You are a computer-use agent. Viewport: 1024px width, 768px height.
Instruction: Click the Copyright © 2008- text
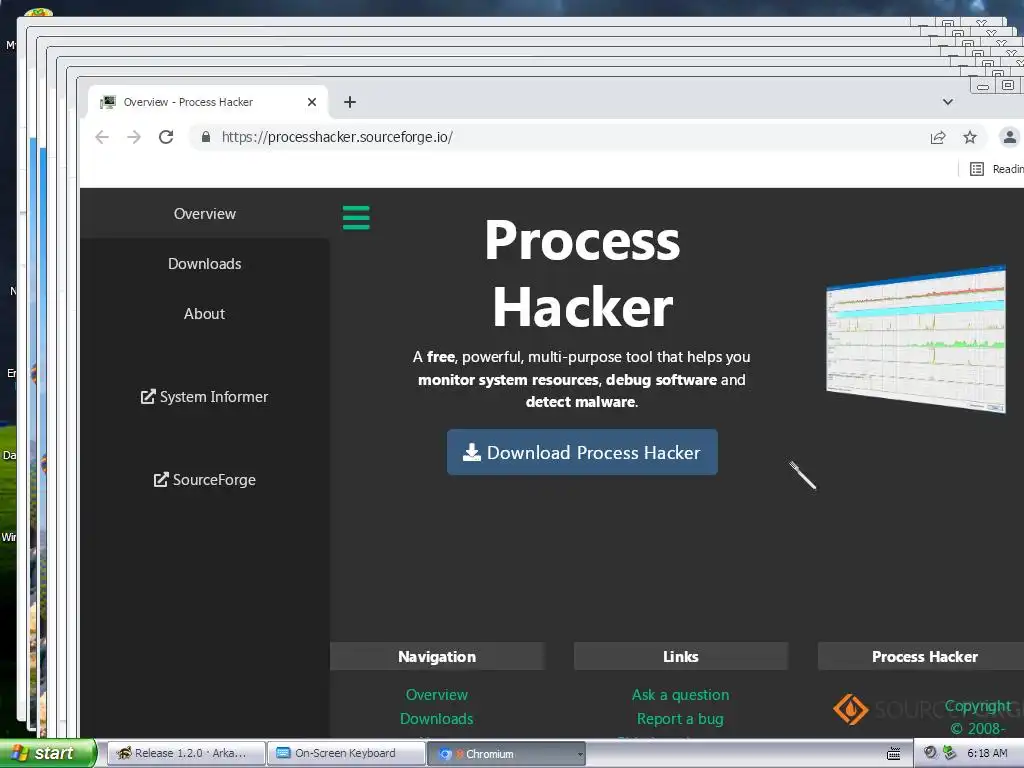tap(978, 717)
